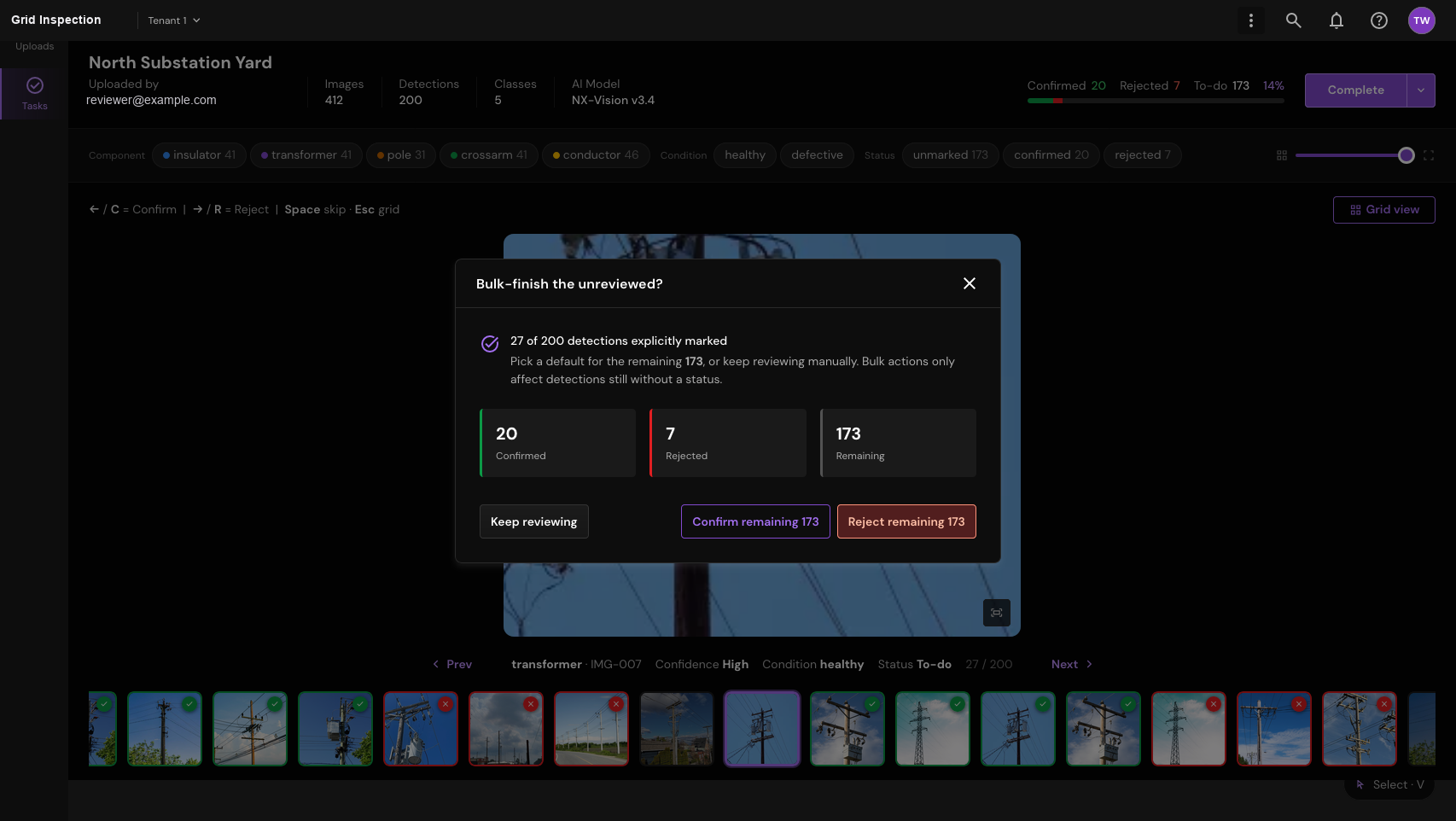Click the small grid size icon

(1282, 155)
